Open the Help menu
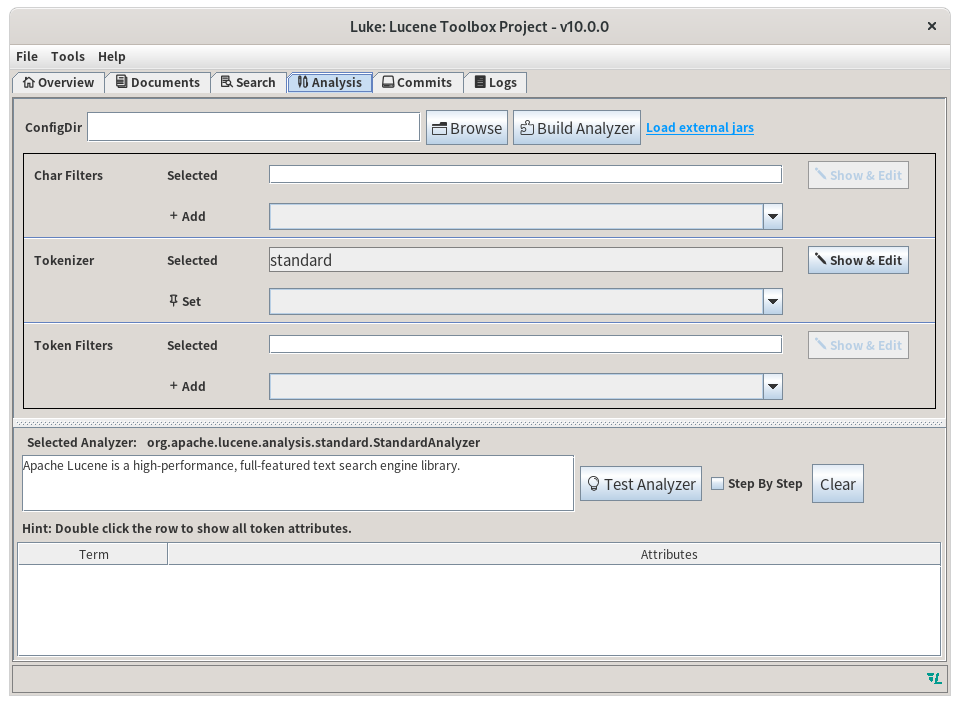The image size is (960, 705). 111,56
